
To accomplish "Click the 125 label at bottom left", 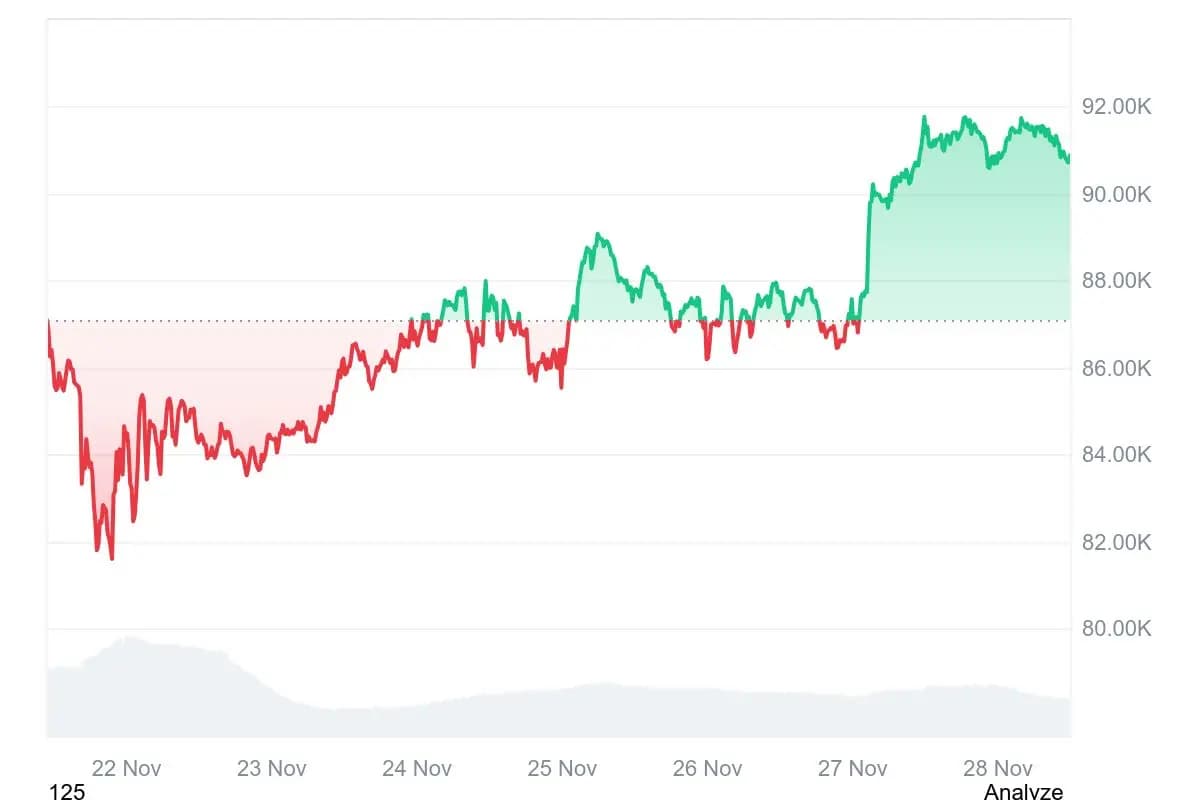I will (x=67, y=792).
